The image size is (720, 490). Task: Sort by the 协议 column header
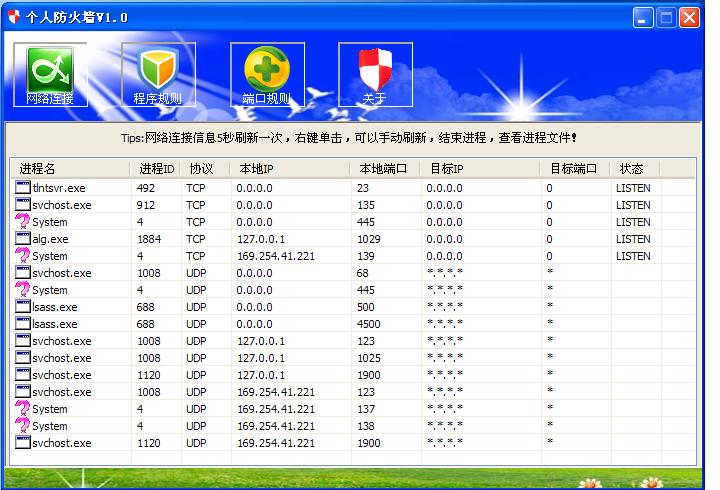[205, 169]
